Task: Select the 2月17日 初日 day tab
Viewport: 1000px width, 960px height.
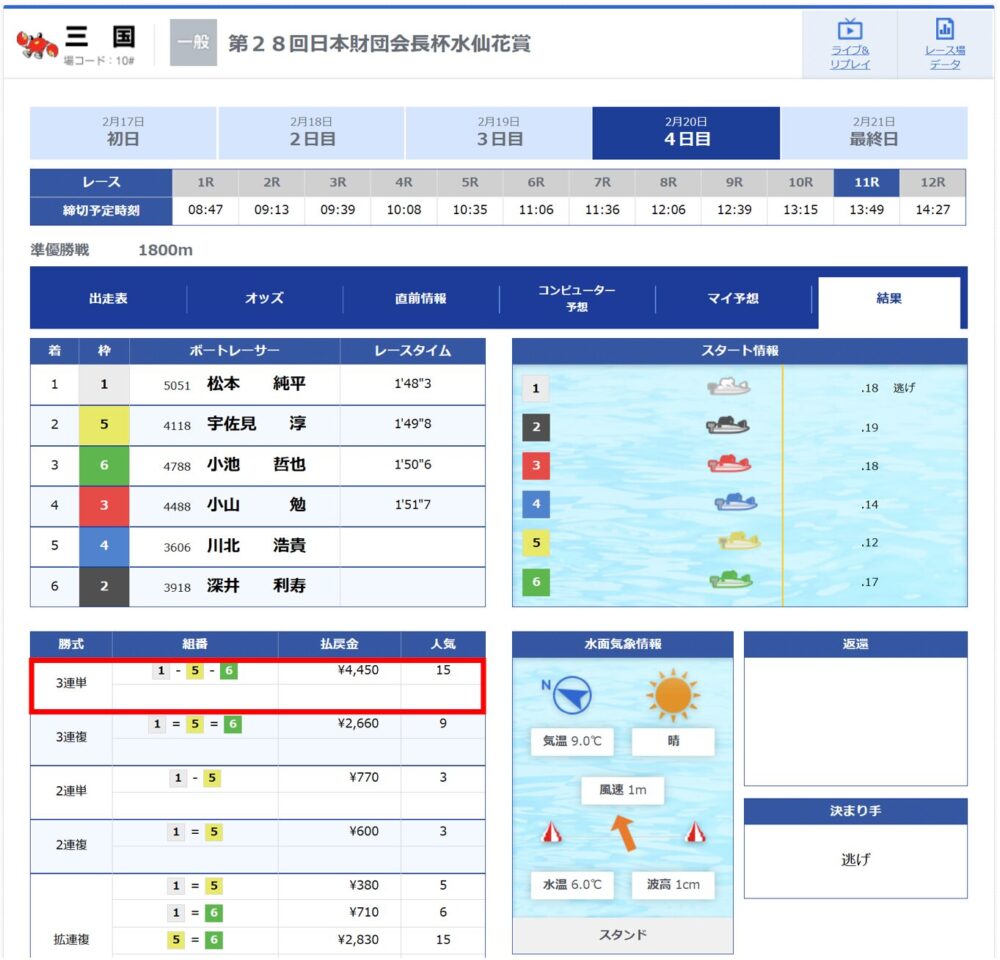Action: (123, 133)
